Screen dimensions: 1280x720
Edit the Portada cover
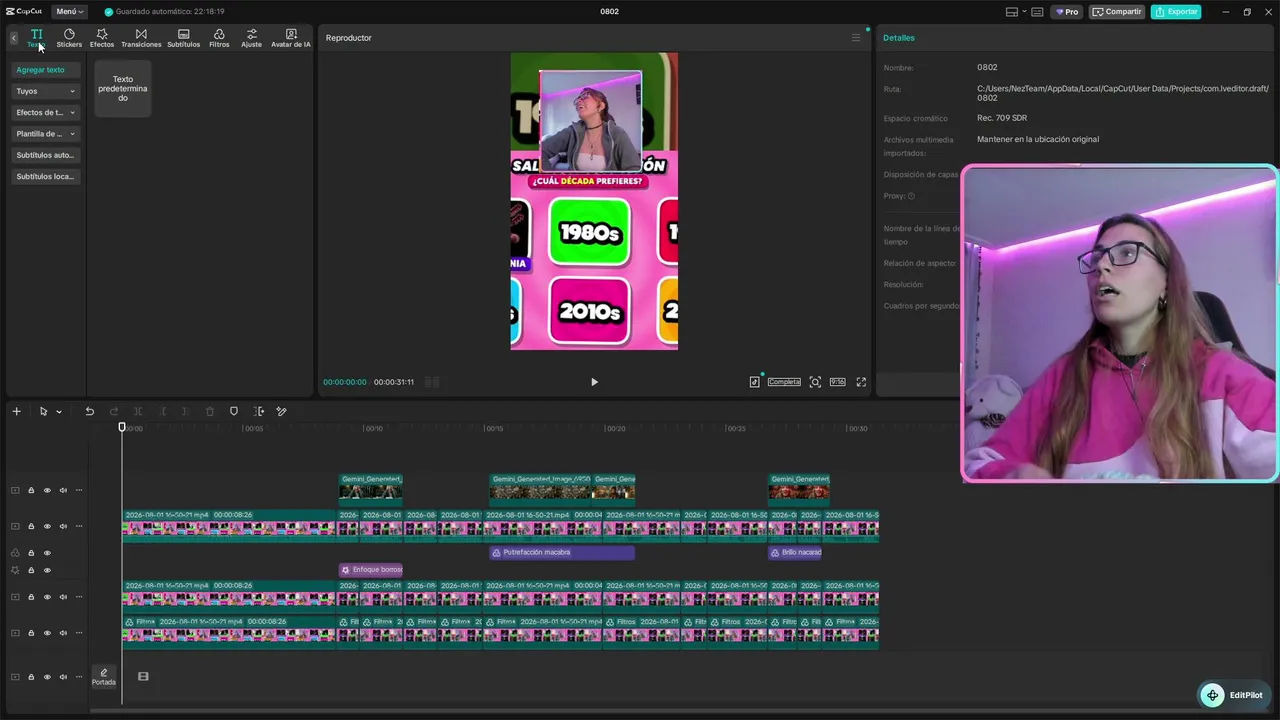tap(104, 677)
